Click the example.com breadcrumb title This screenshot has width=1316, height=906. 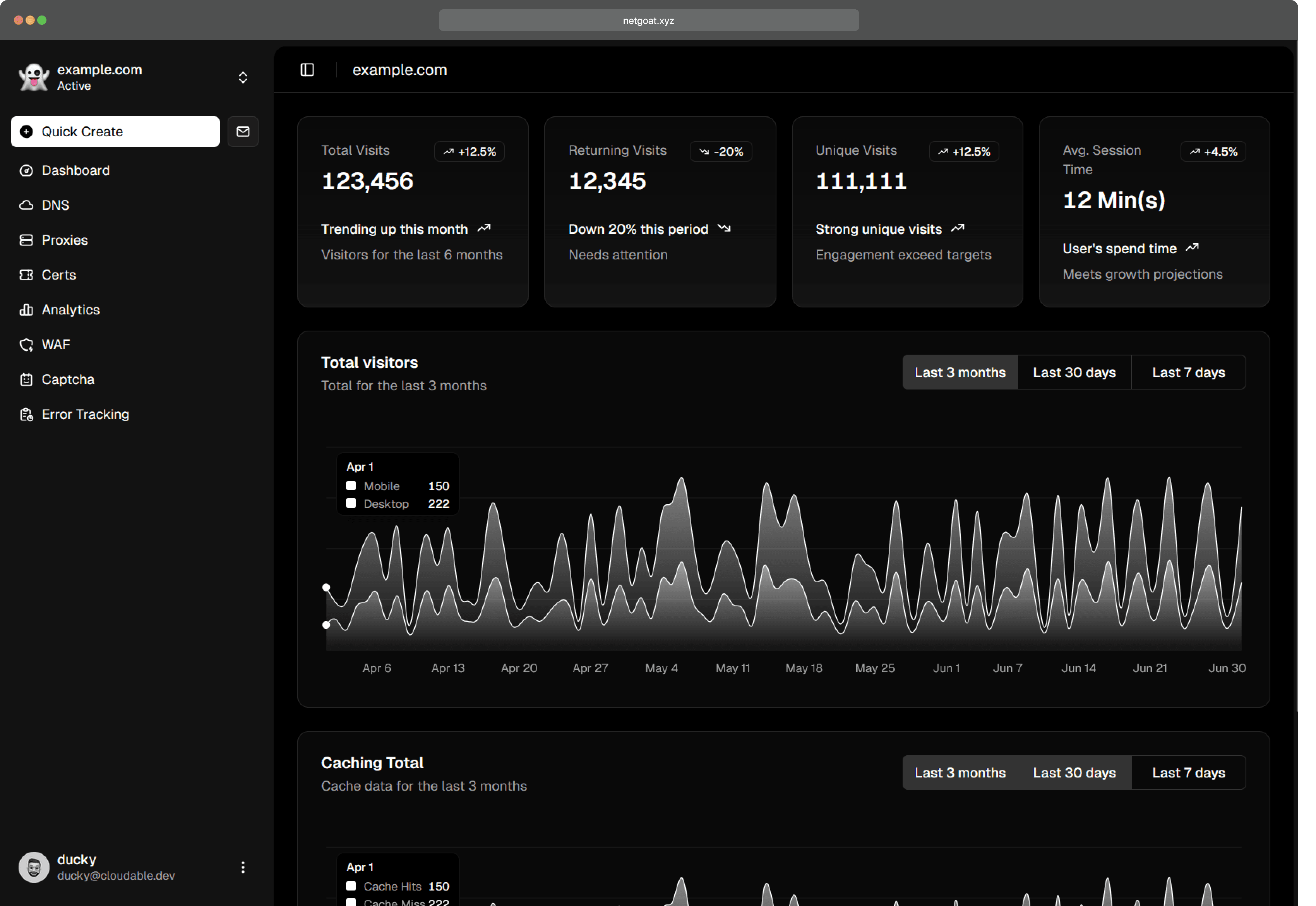[399, 70]
